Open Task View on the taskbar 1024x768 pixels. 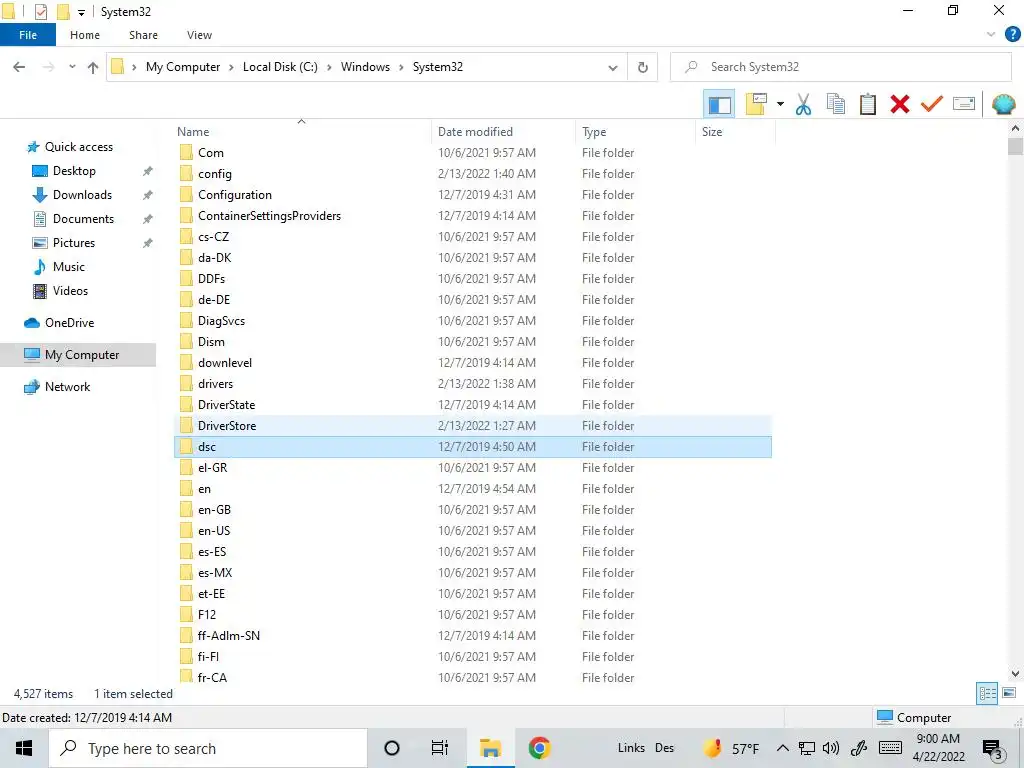click(440, 748)
